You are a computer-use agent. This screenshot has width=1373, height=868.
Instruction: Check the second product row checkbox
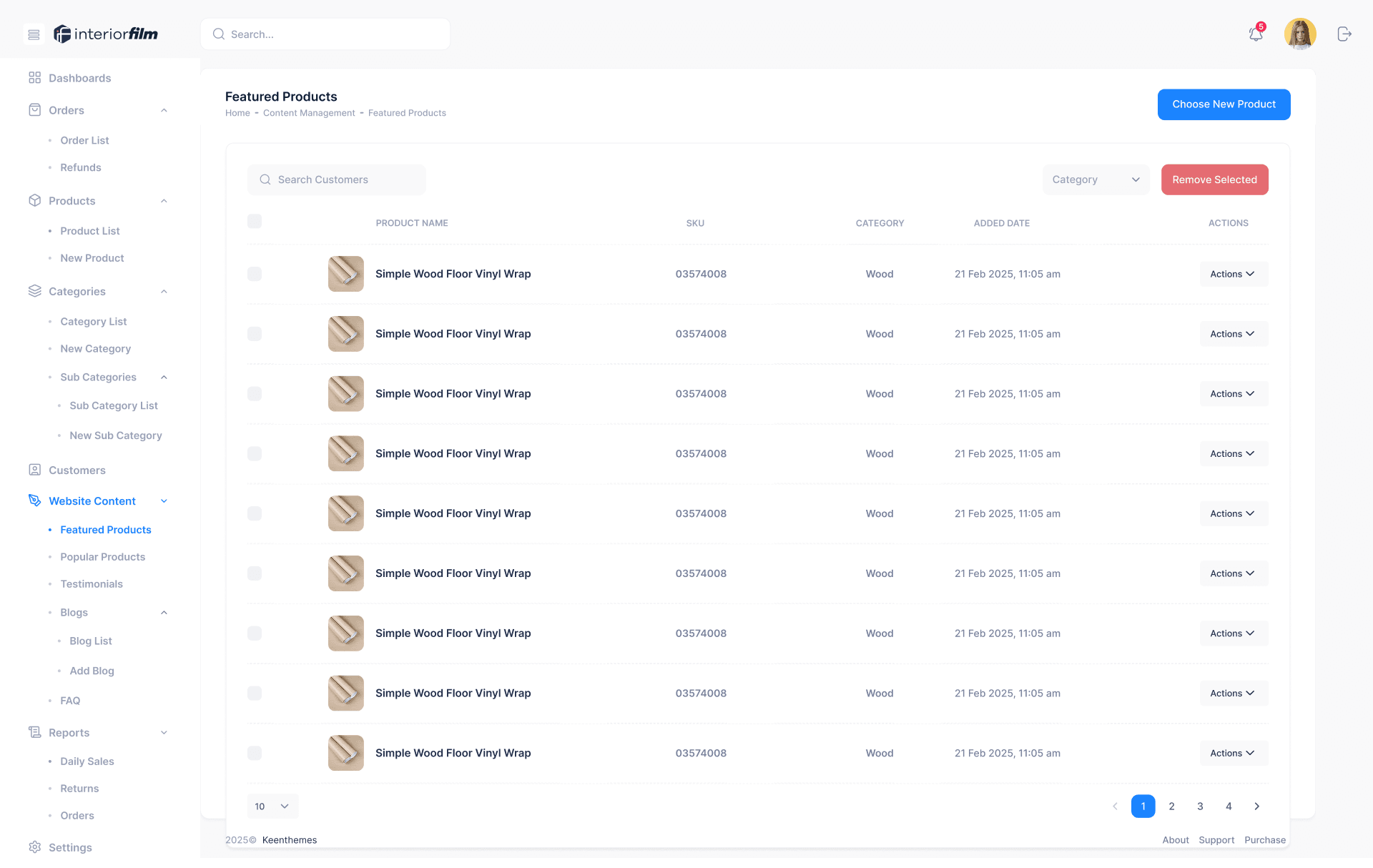pos(254,334)
